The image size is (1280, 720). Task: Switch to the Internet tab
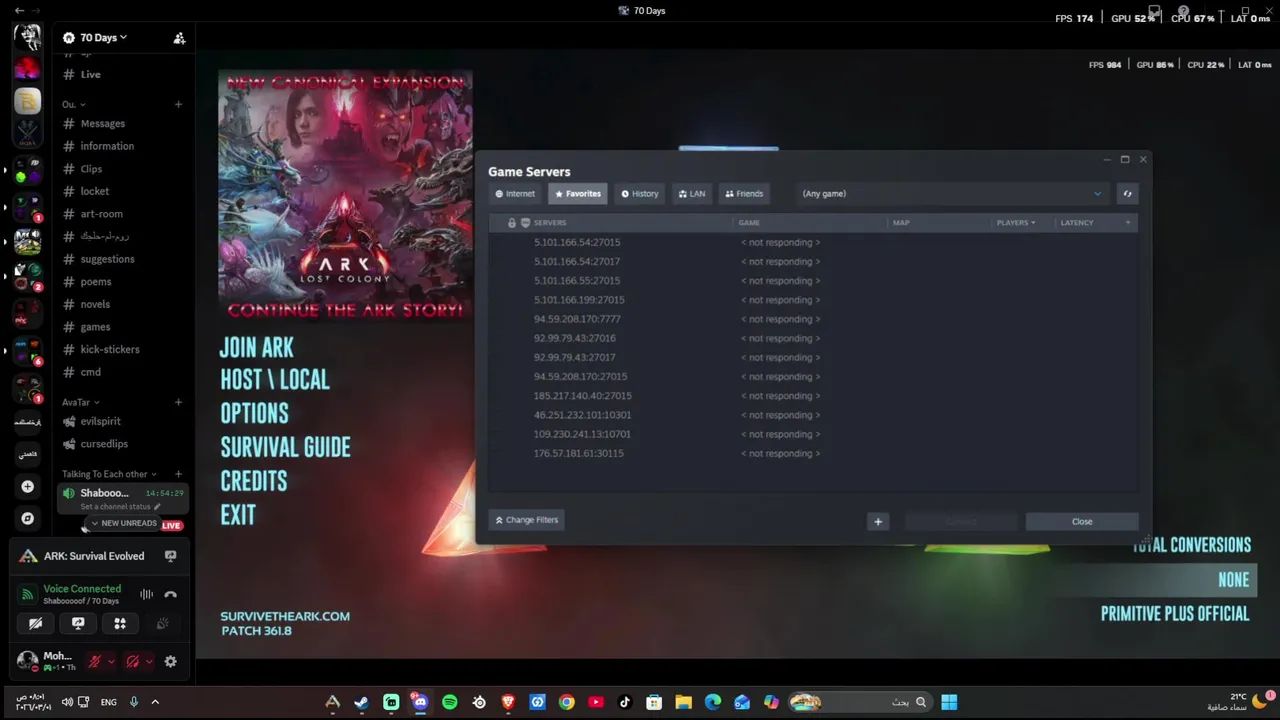515,194
